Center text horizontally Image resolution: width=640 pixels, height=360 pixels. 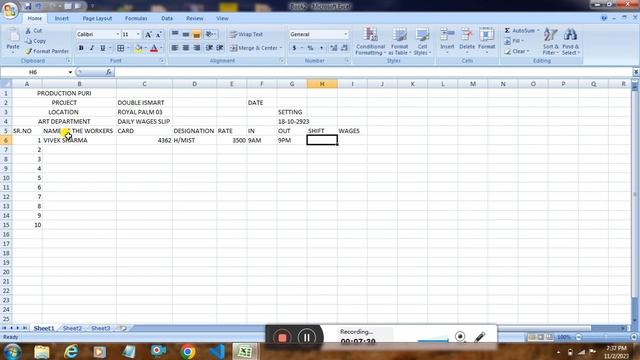click(186, 48)
